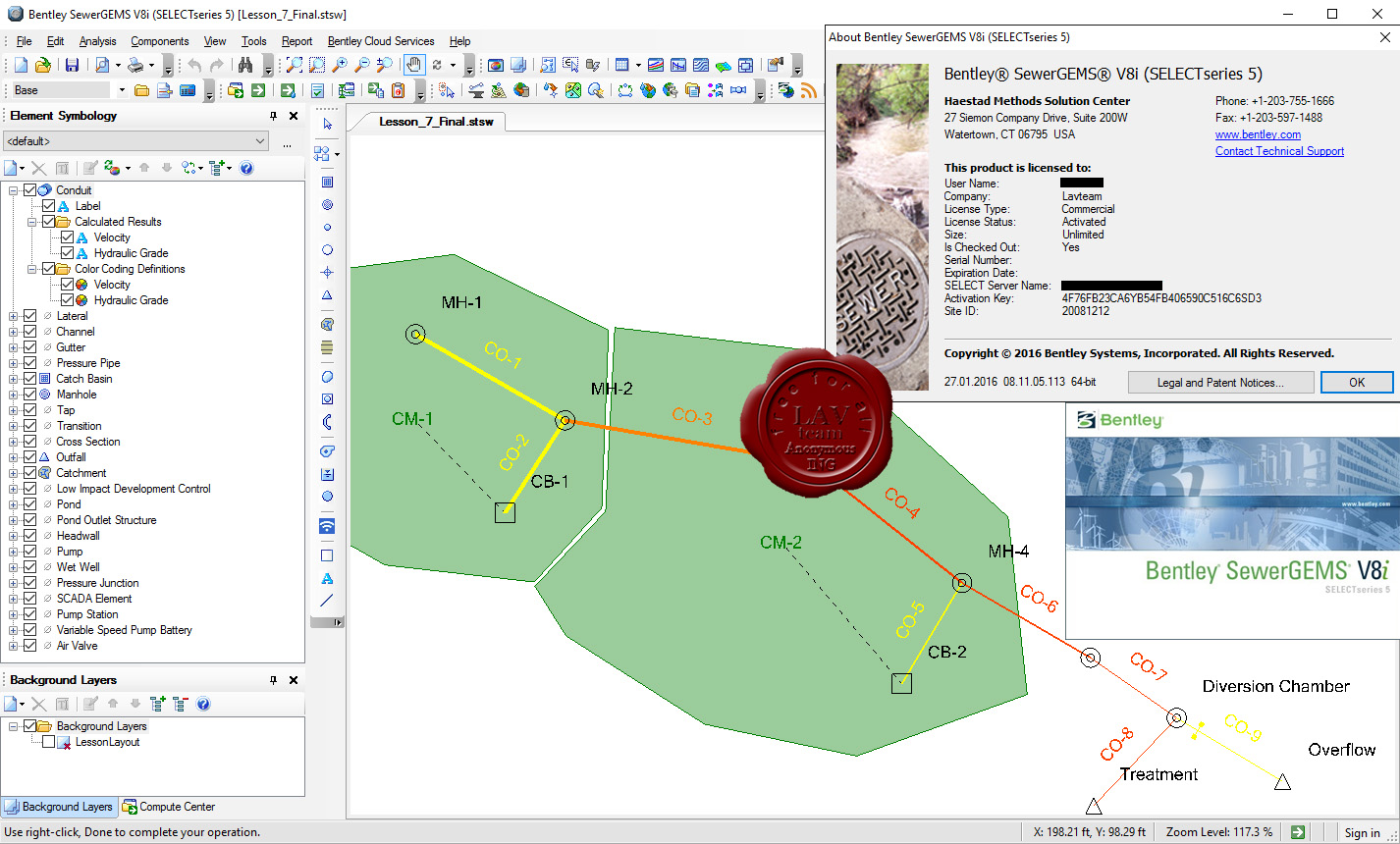
Task: Open Background Layers help icon
Action: (x=203, y=704)
